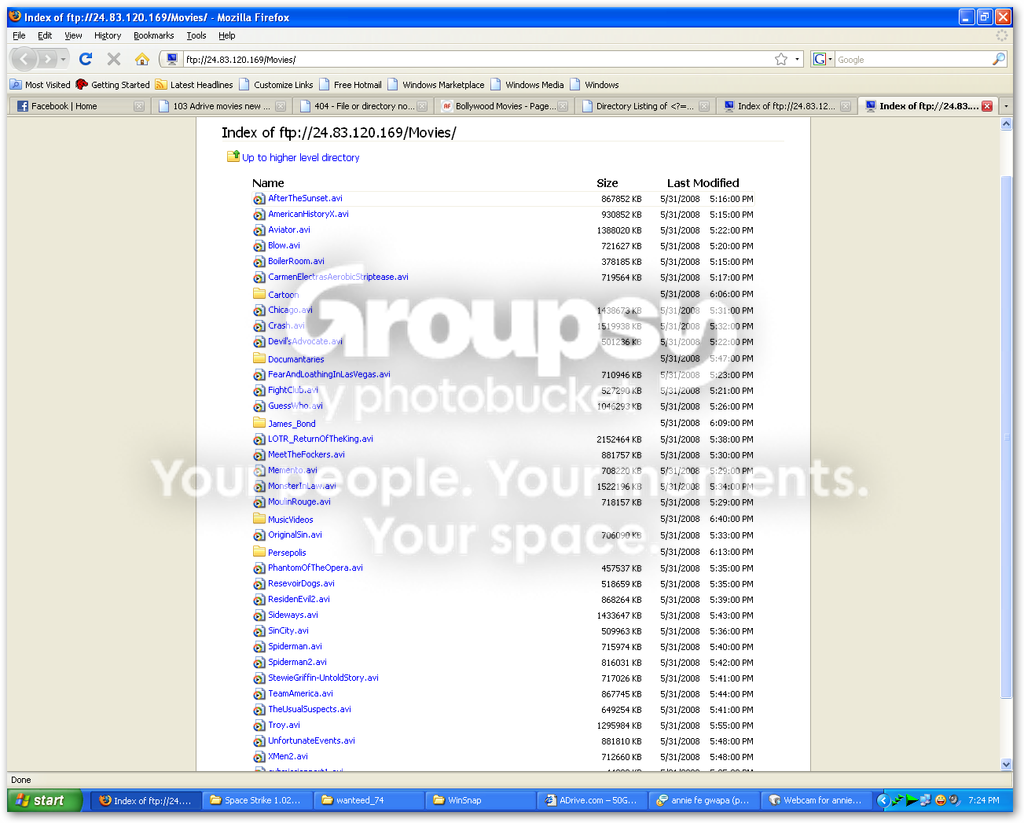Close the Facebook | Home tab
The width and height of the screenshot is (1024, 823).
click(139, 106)
